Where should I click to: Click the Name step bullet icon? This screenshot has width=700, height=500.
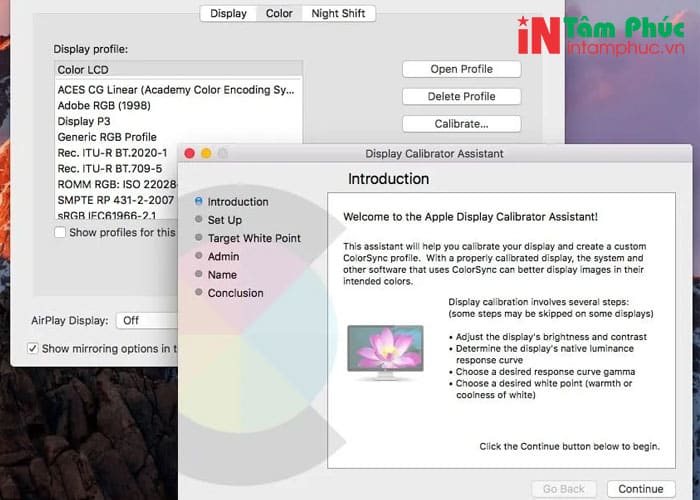[199, 274]
